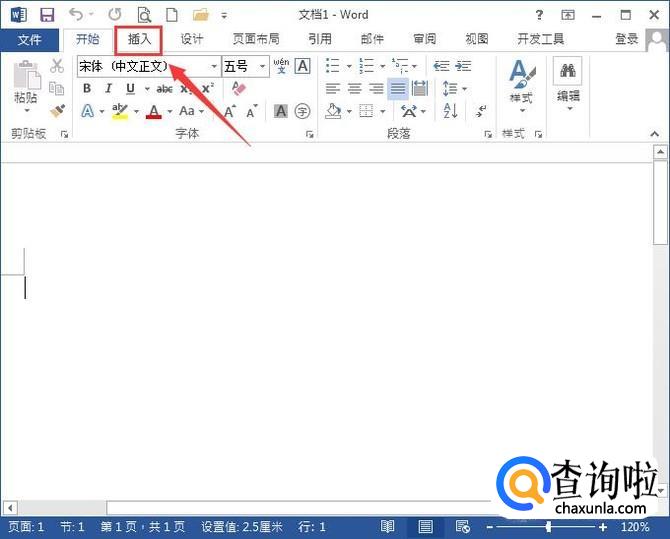Click the Cut scissors icon
670x539 pixels.
click(x=57, y=66)
